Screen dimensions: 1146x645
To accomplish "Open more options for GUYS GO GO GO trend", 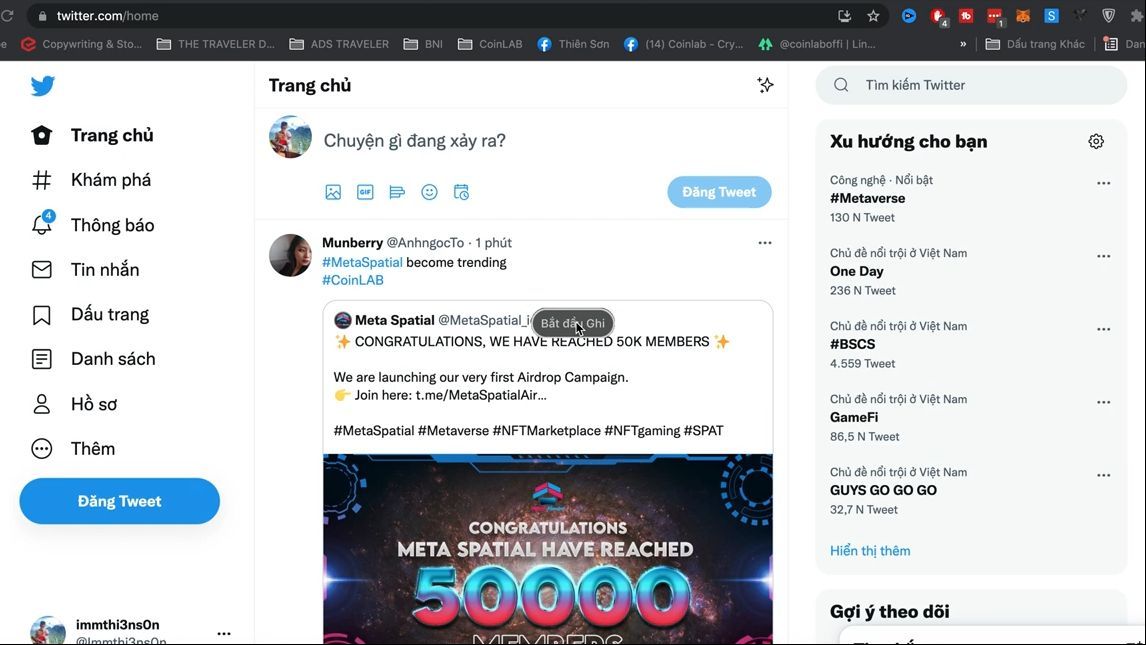I will [1104, 476].
